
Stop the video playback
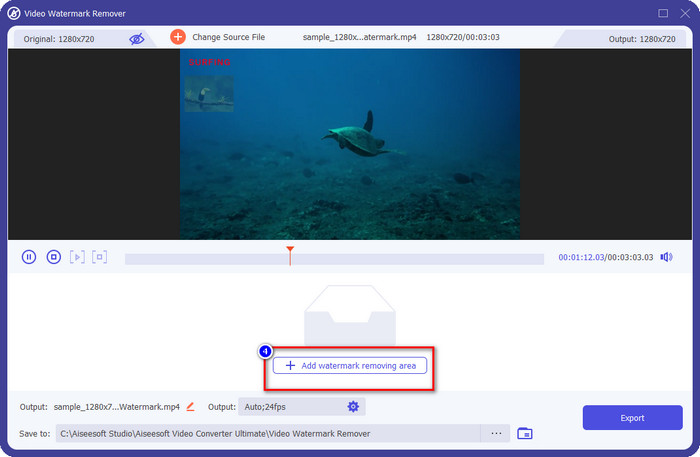pyautogui.click(x=53, y=257)
